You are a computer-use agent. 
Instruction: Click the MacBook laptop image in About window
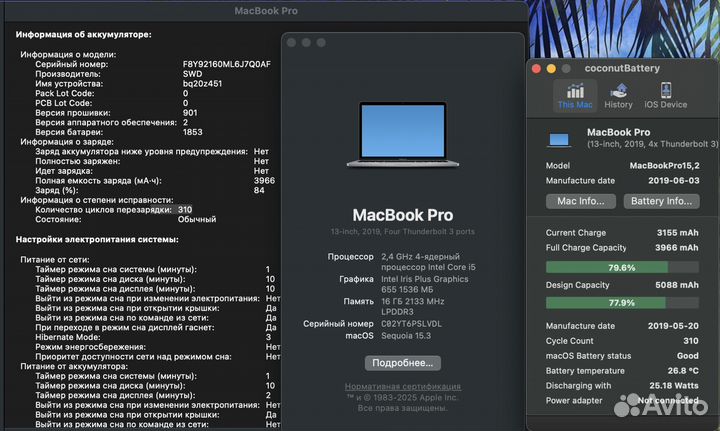(403, 134)
